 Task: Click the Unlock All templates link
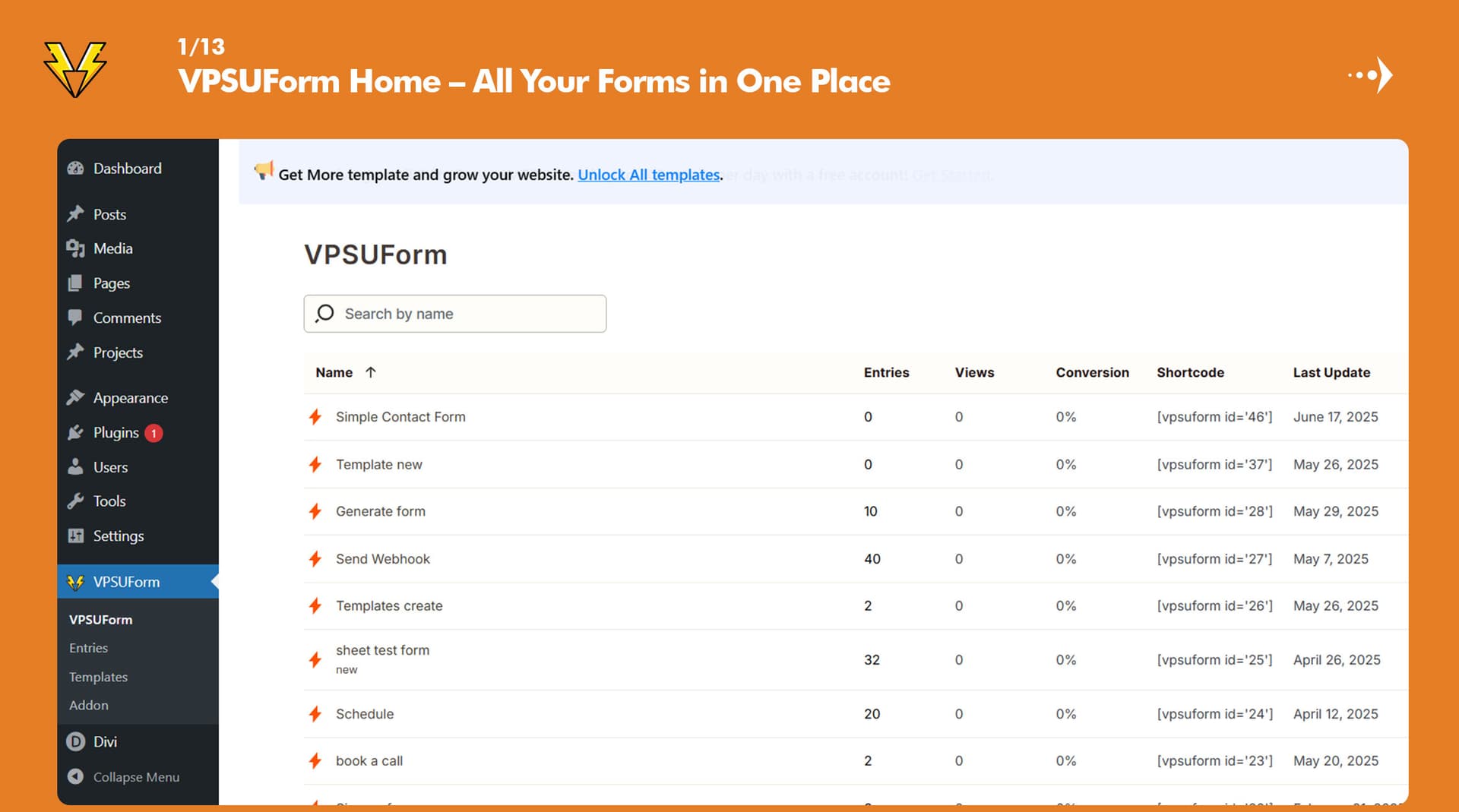point(649,175)
